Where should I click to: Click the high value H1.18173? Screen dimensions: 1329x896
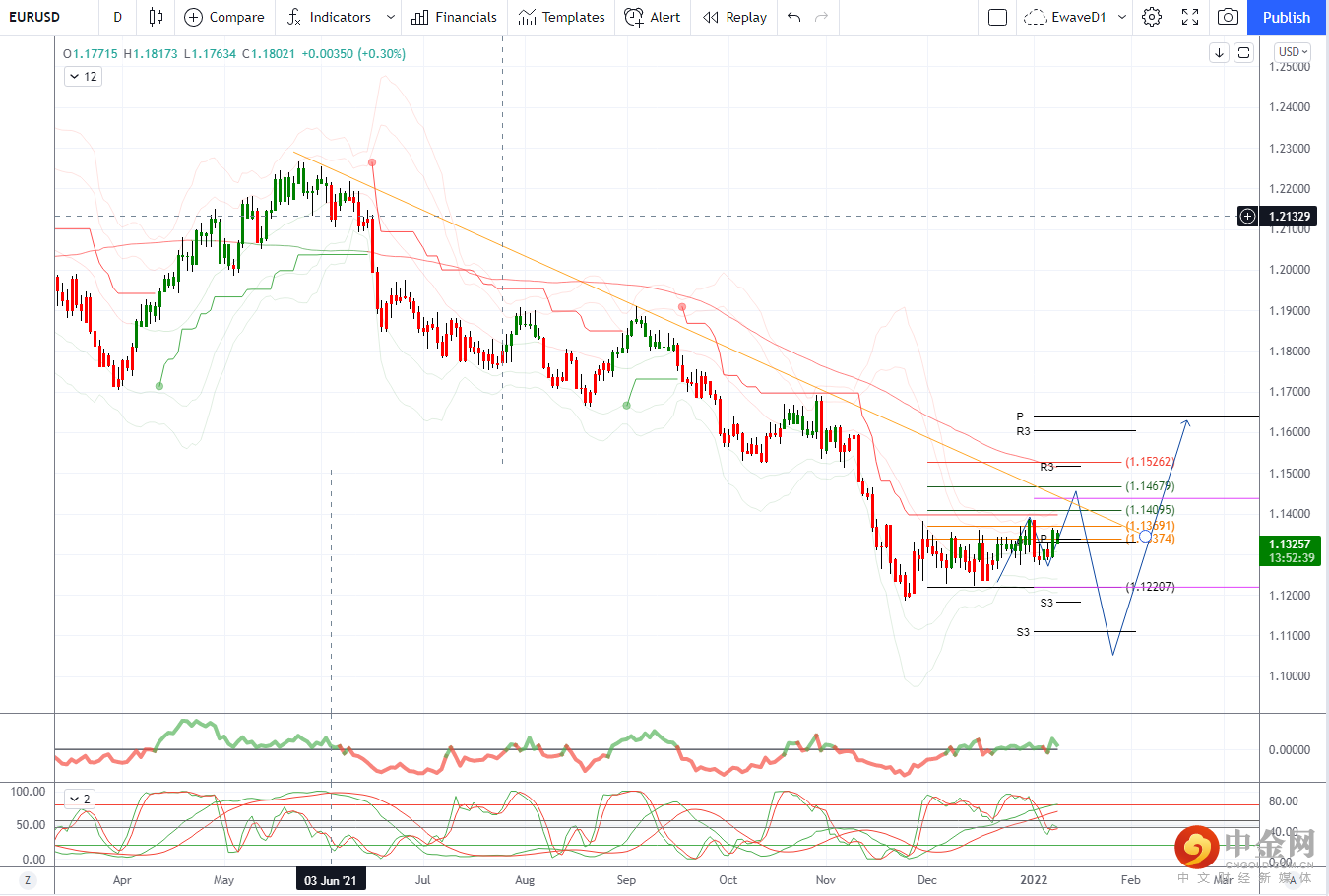[151, 54]
